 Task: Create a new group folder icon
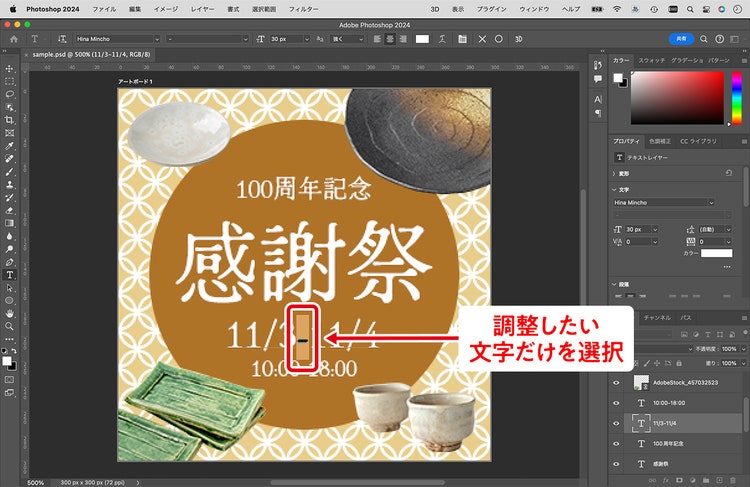pos(706,480)
